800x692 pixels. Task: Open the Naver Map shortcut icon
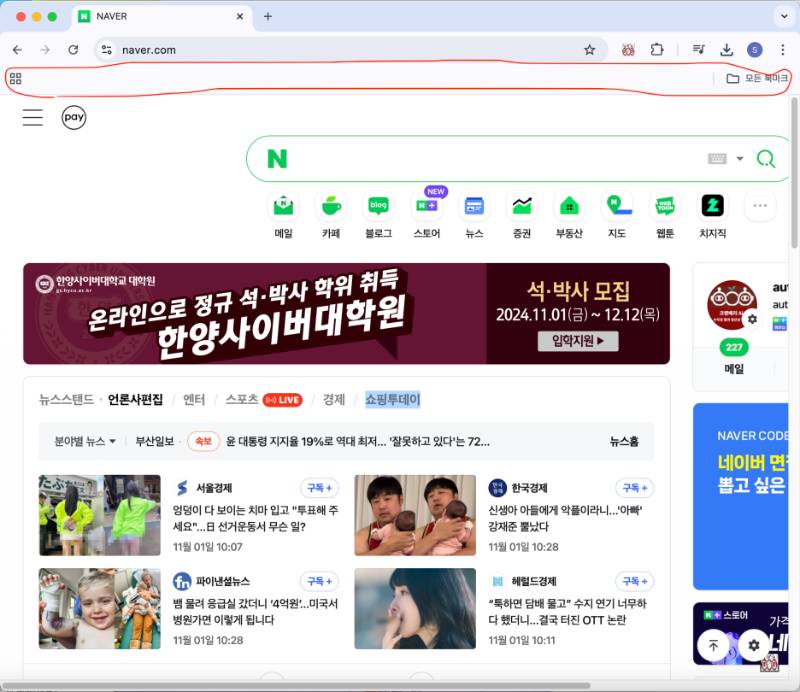pos(617,207)
